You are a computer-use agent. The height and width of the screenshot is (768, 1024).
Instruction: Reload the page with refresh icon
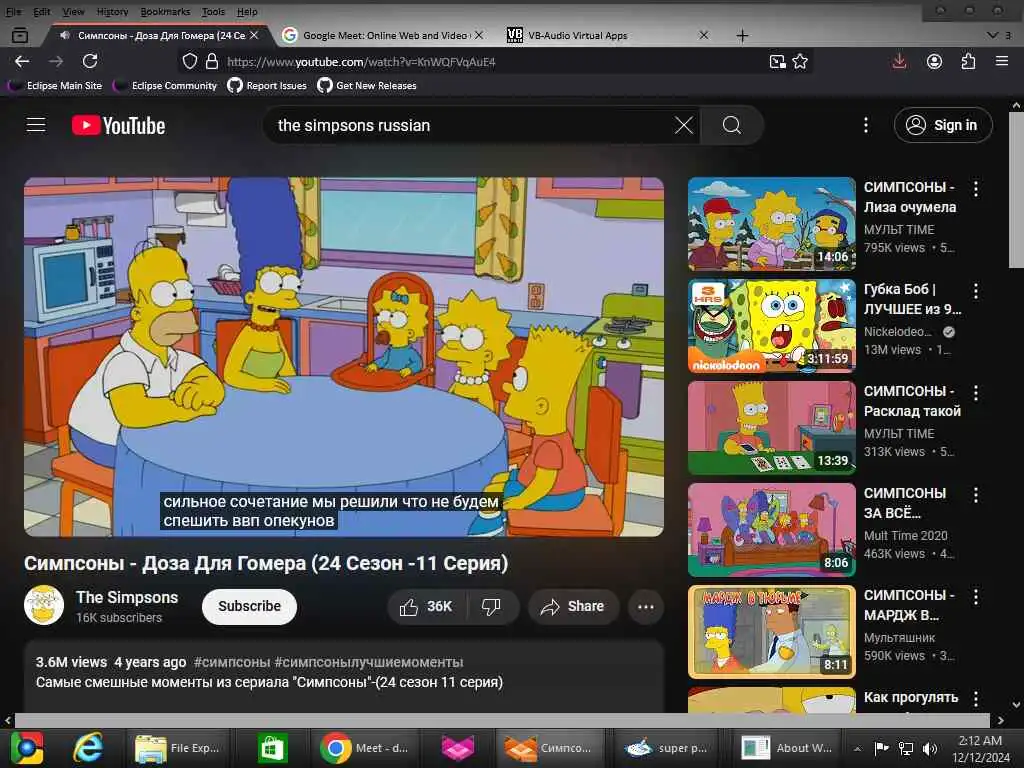tap(90, 61)
